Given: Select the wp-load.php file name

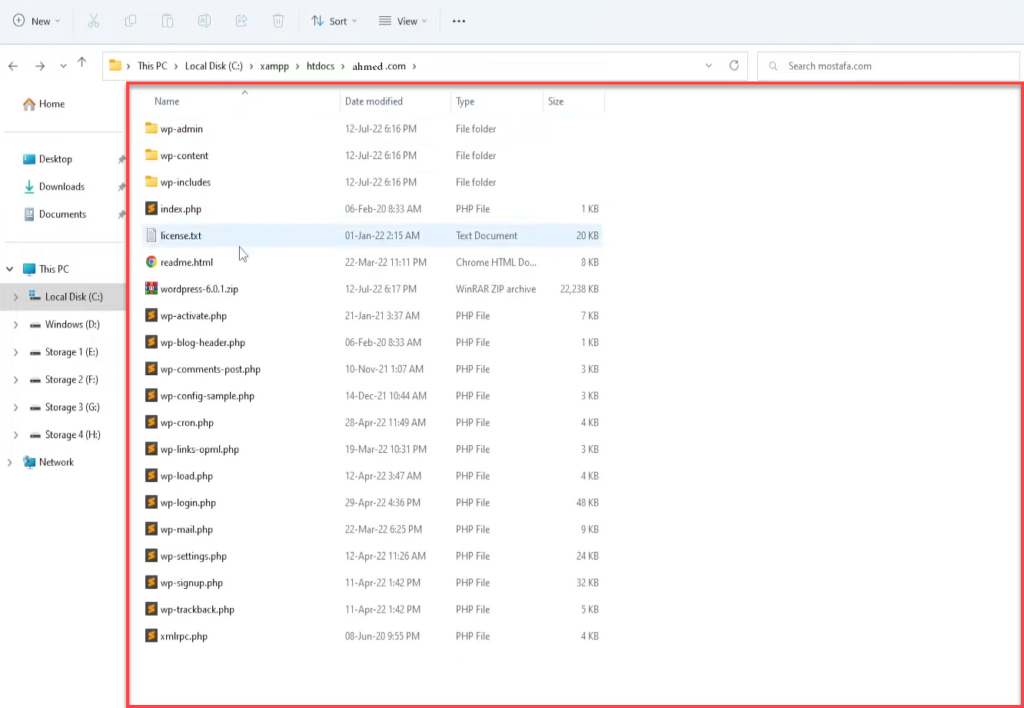Looking at the screenshot, I should [187, 475].
